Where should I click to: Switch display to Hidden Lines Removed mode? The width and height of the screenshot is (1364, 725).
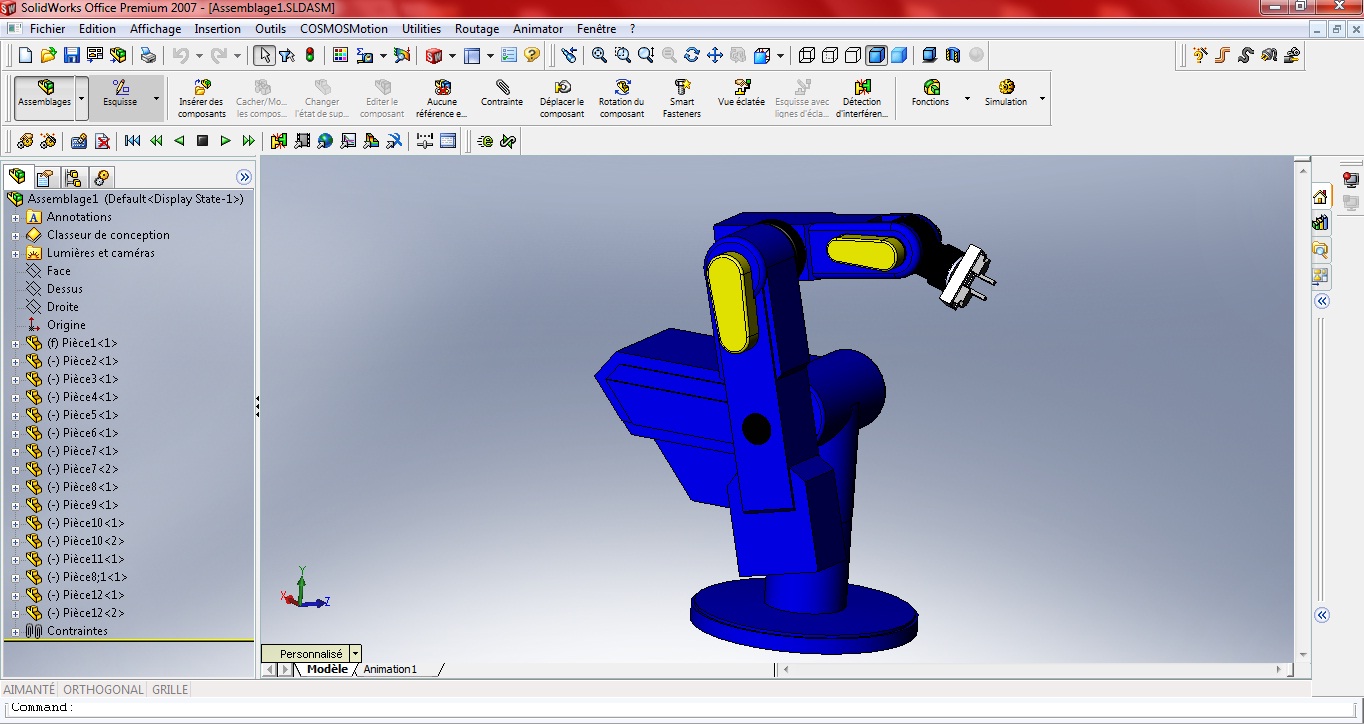(853, 55)
